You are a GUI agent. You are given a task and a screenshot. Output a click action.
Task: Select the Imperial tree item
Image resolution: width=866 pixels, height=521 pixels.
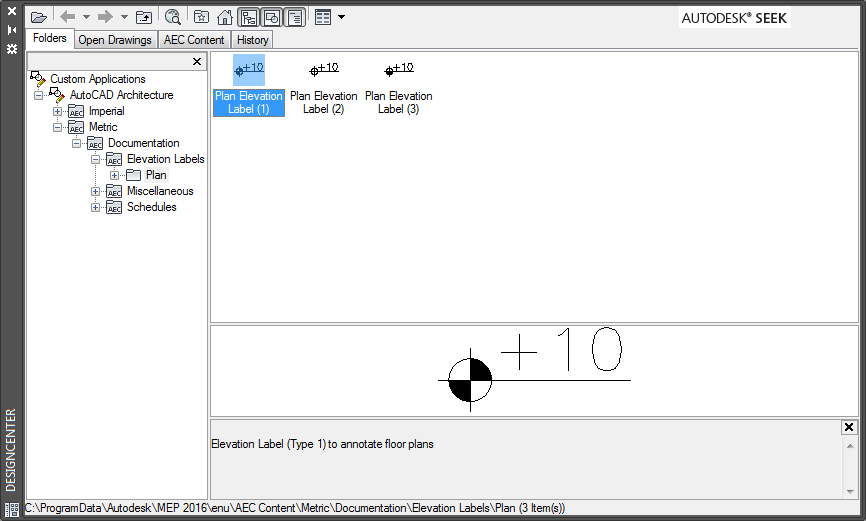click(107, 111)
